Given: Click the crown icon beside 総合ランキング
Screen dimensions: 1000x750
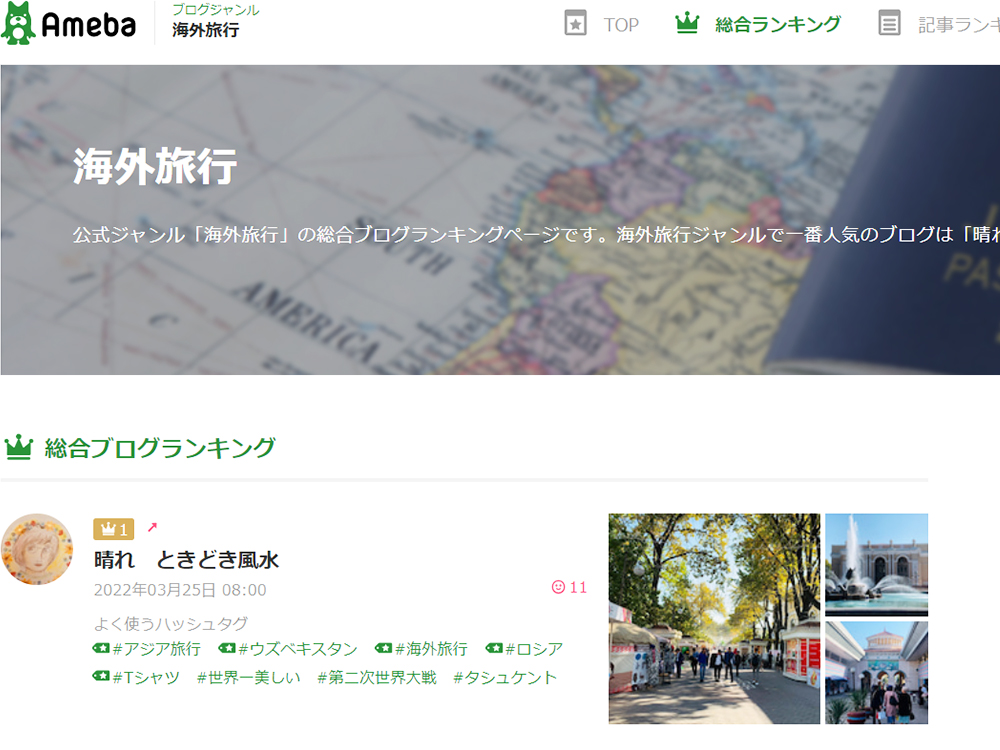Looking at the screenshot, I should pos(687,24).
